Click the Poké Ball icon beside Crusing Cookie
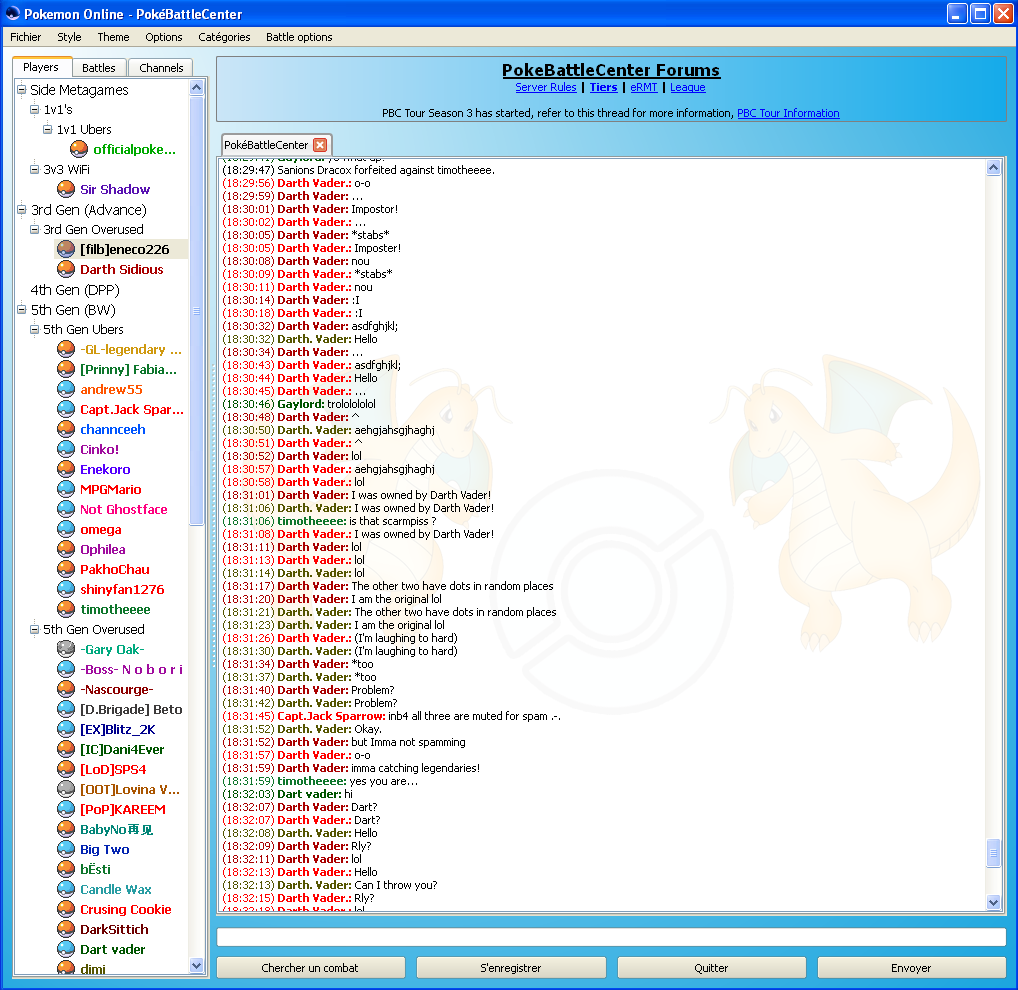The height and width of the screenshot is (990, 1018). [66, 910]
